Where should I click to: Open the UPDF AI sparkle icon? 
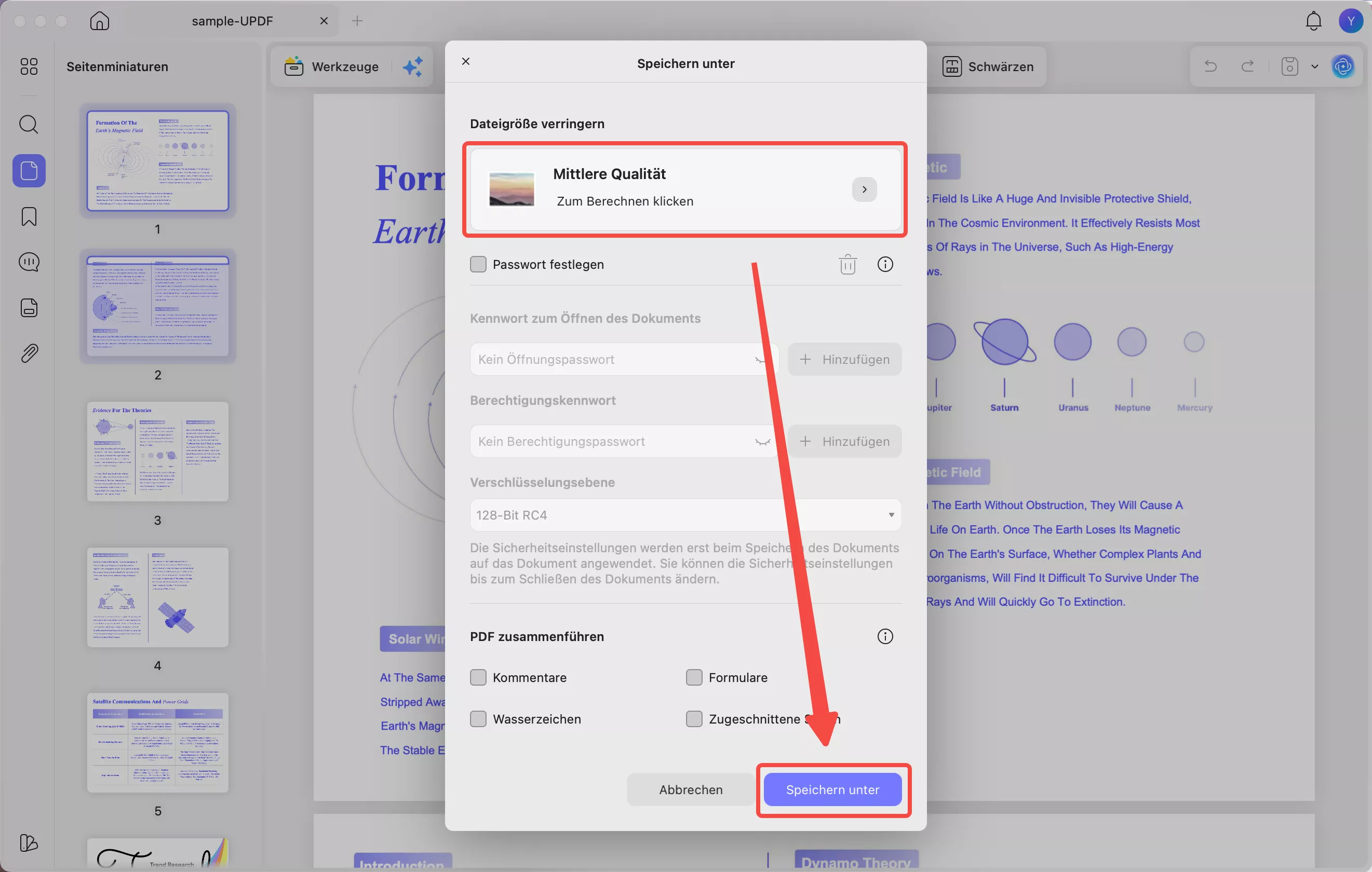click(x=412, y=66)
